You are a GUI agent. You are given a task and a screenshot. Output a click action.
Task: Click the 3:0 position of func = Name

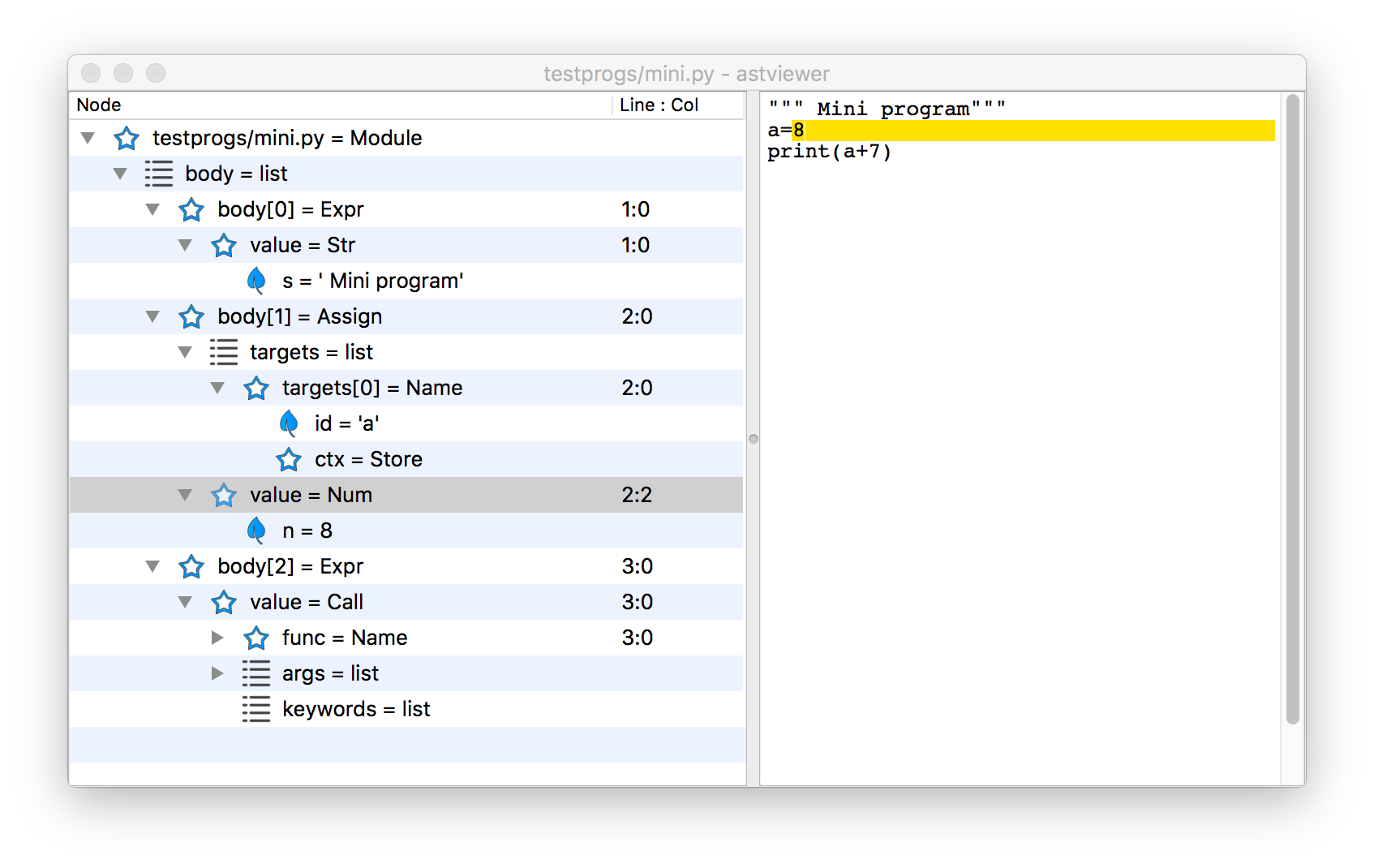637,638
